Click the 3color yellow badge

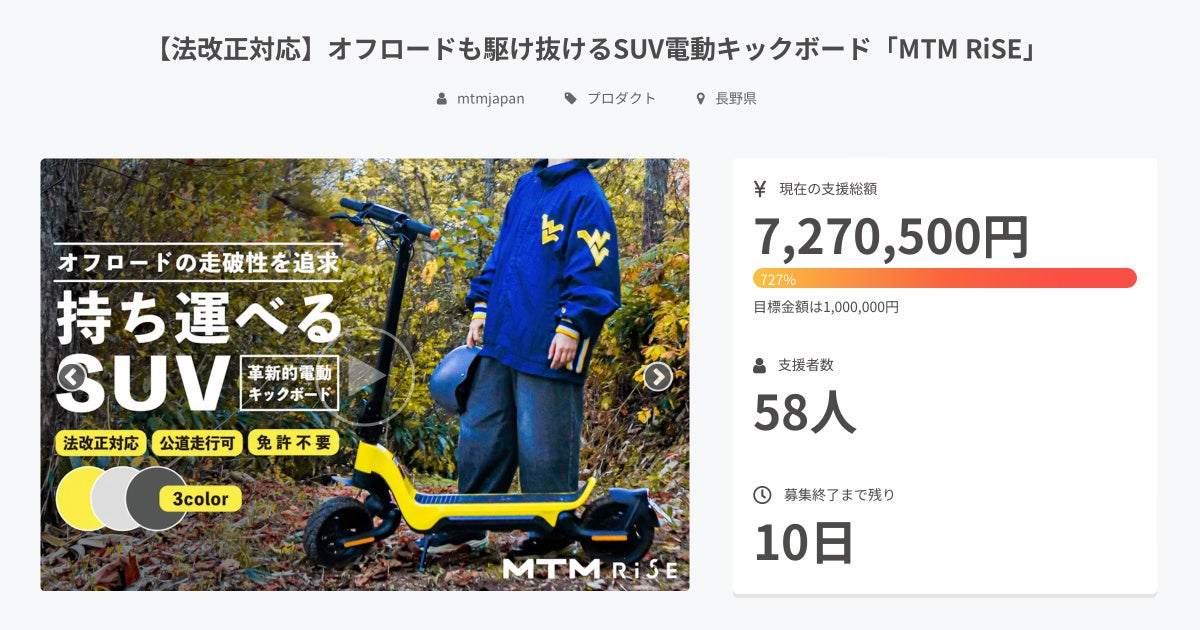coord(200,499)
